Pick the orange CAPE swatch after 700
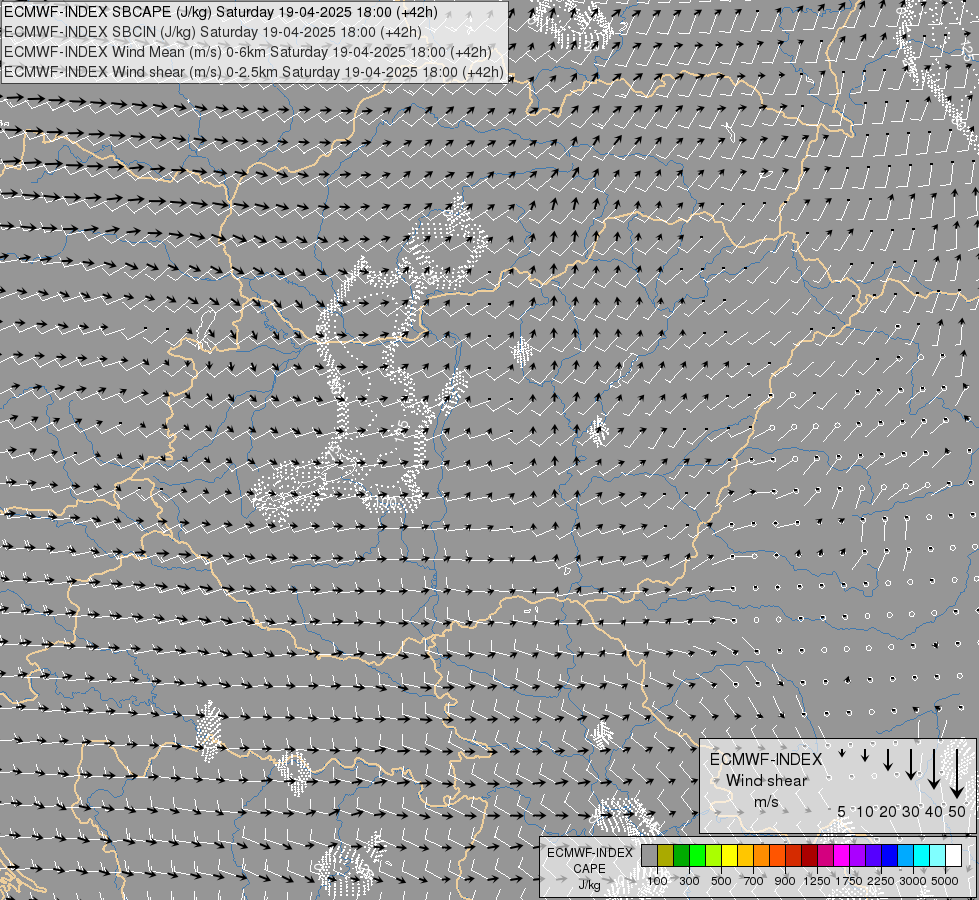The image size is (979, 900). (762, 856)
